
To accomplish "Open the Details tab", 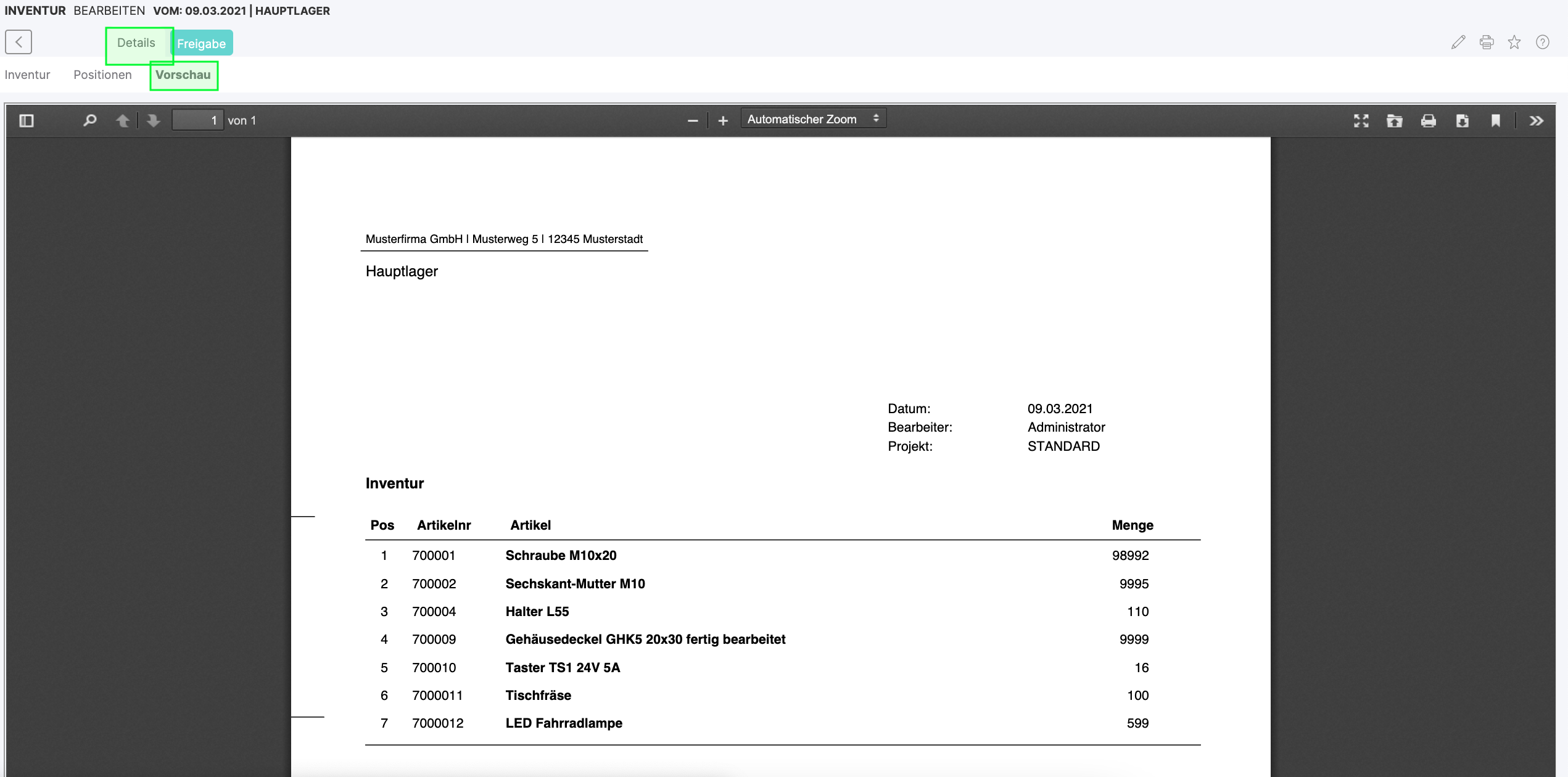I will click(136, 43).
